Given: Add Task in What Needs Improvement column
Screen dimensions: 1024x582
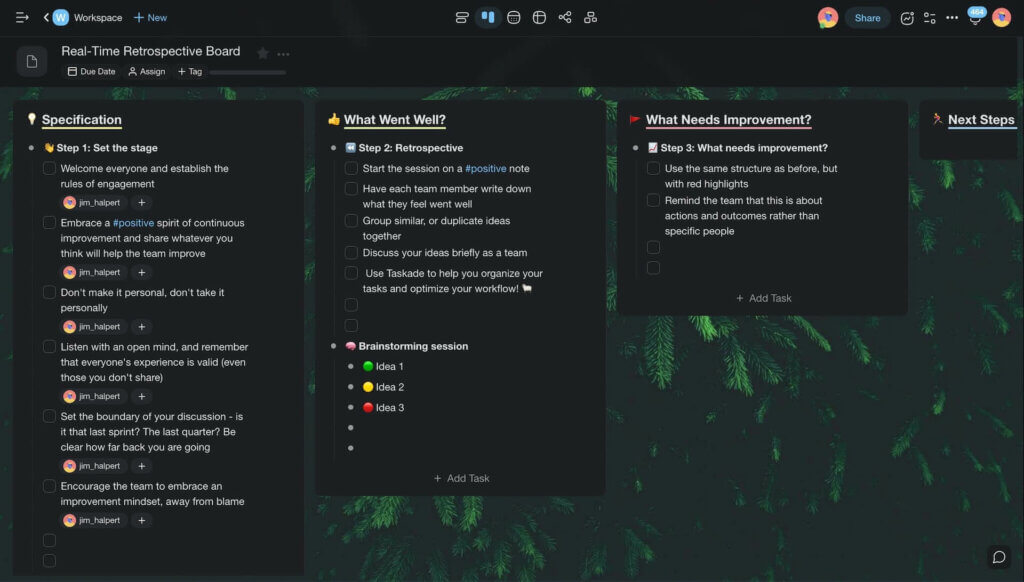Looking at the screenshot, I should pos(763,298).
